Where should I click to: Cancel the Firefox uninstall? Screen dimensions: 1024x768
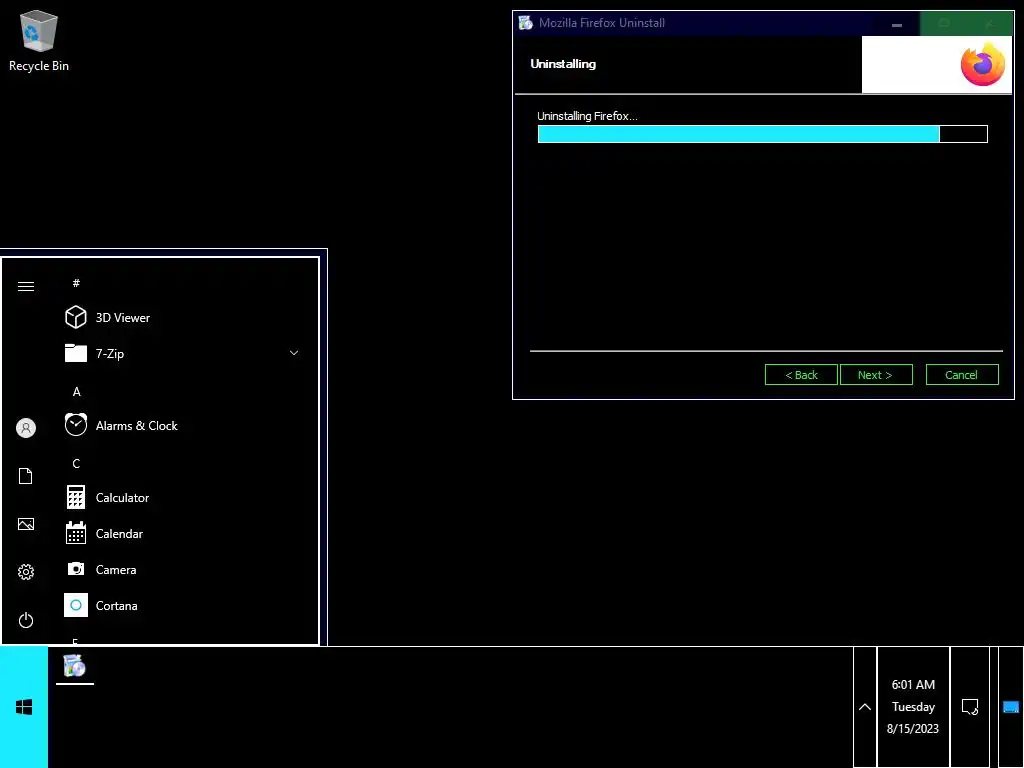point(962,375)
